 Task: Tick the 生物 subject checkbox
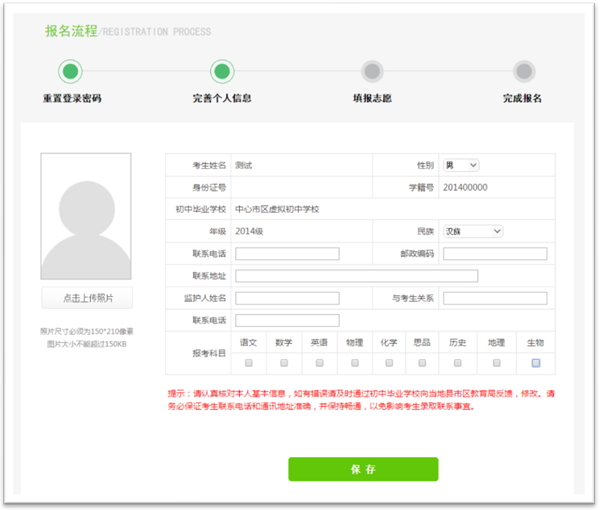click(536, 363)
